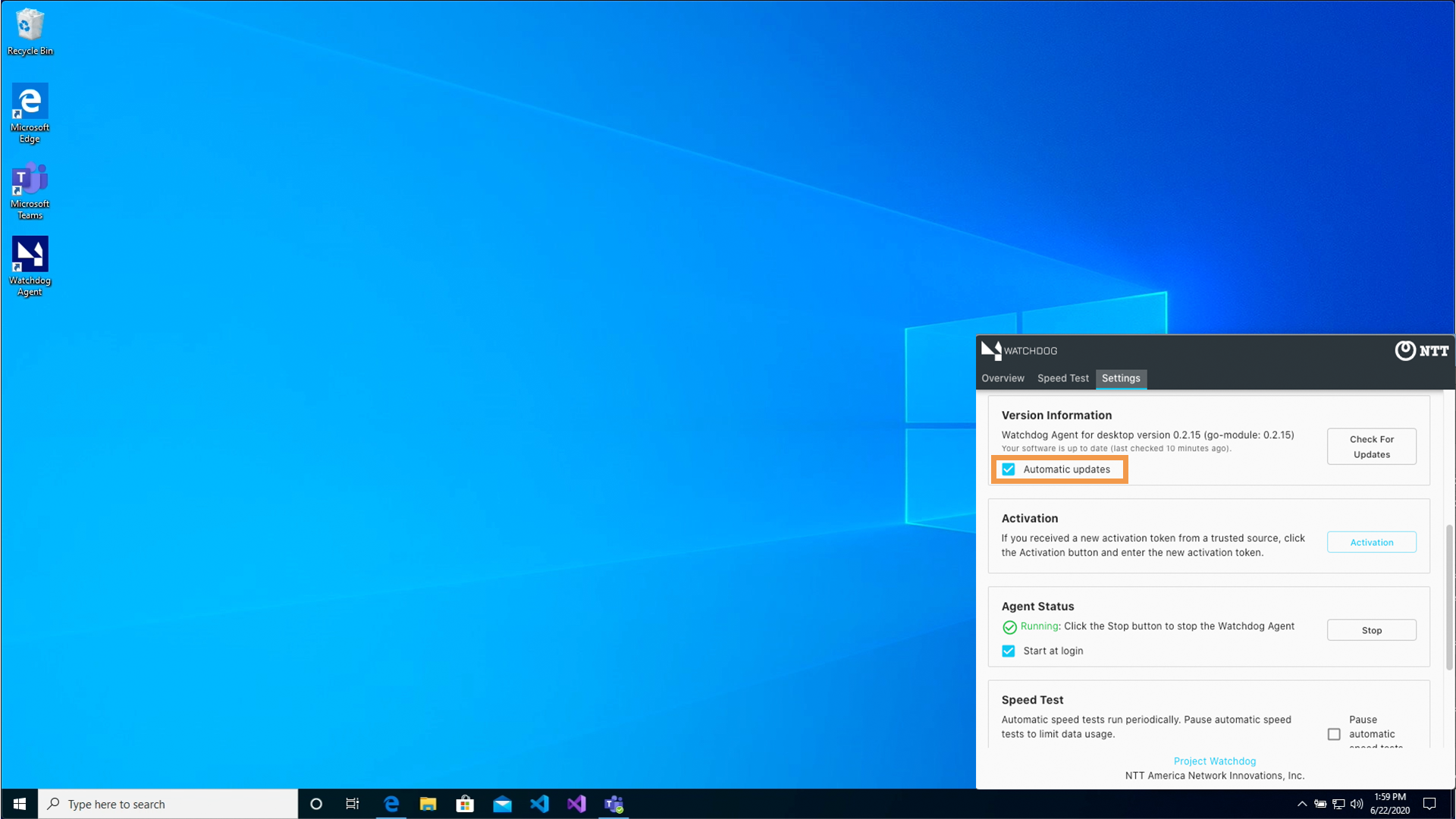Launch Edge from the taskbar
Viewport: 1456px width, 819px height.
(391, 804)
